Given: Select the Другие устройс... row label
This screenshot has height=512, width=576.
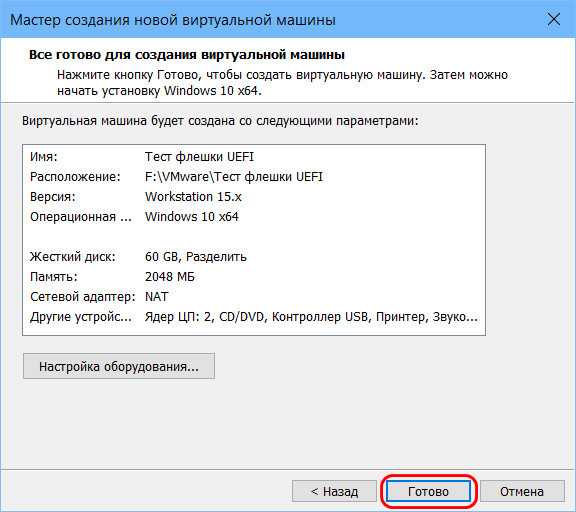Looking at the screenshot, I should (80, 316).
